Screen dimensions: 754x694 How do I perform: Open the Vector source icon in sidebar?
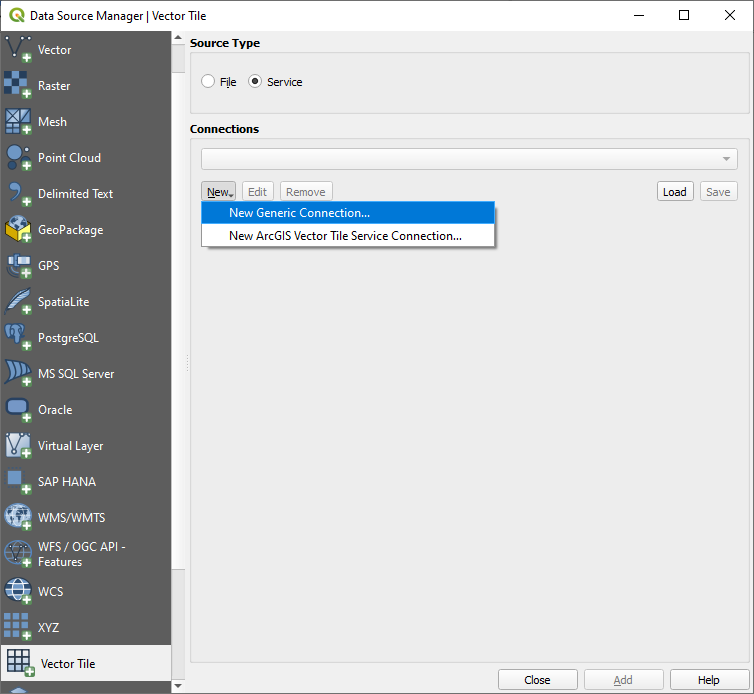(18, 50)
